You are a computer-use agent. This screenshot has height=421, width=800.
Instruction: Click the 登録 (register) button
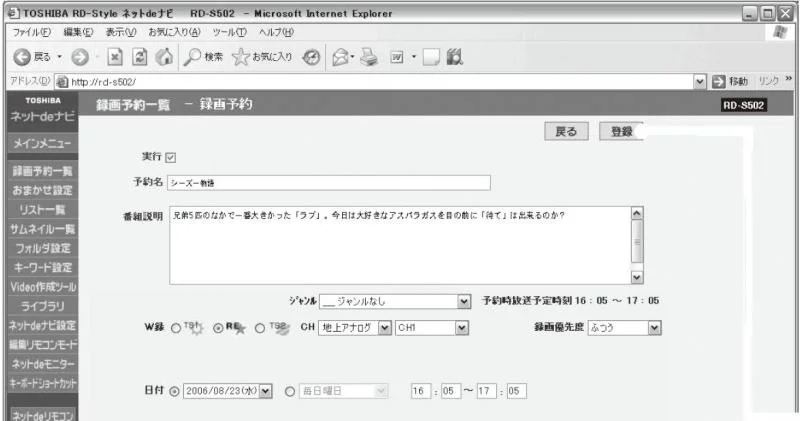(622, 132)
